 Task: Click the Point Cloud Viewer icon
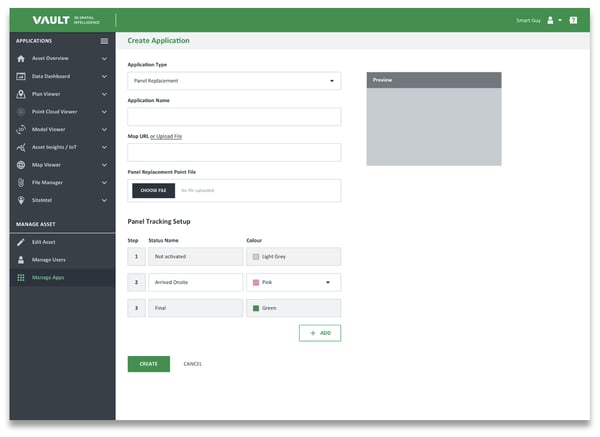pyautogui.click(x=21, y=112)
